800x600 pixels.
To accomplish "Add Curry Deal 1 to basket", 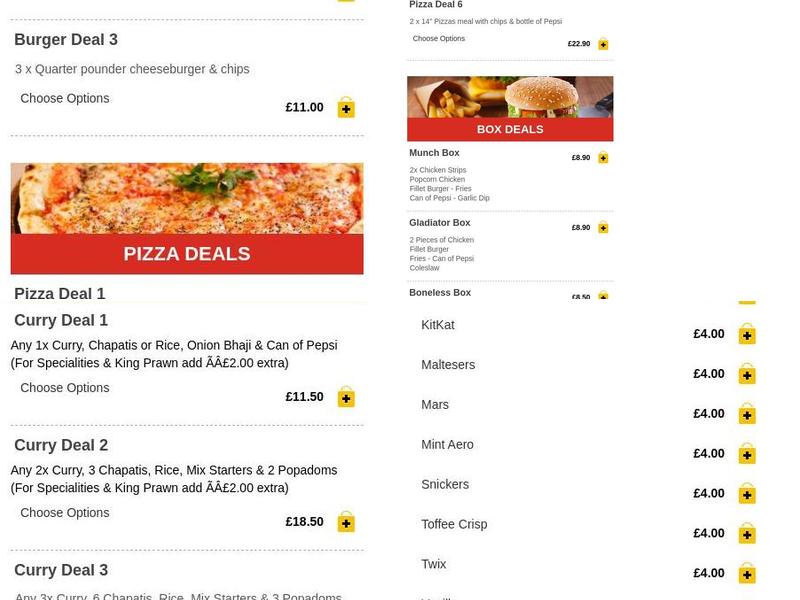I will 346,397.
